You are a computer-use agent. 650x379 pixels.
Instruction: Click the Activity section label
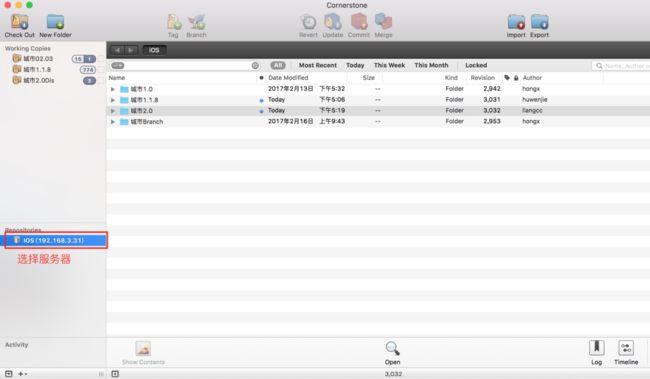[17, 345]
